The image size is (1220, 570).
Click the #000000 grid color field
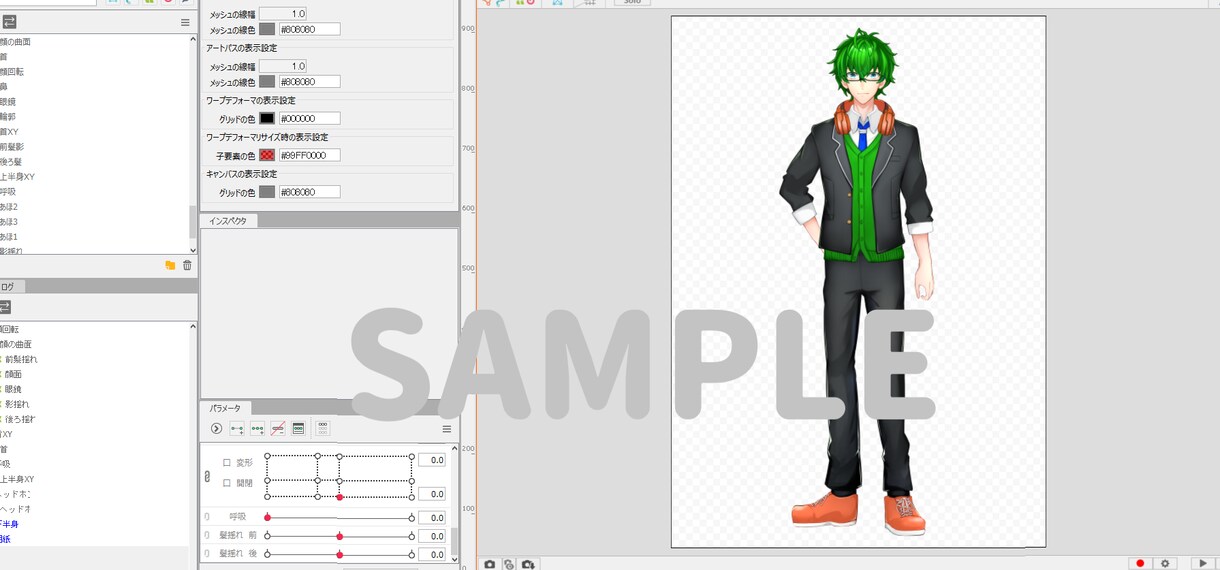309,118
